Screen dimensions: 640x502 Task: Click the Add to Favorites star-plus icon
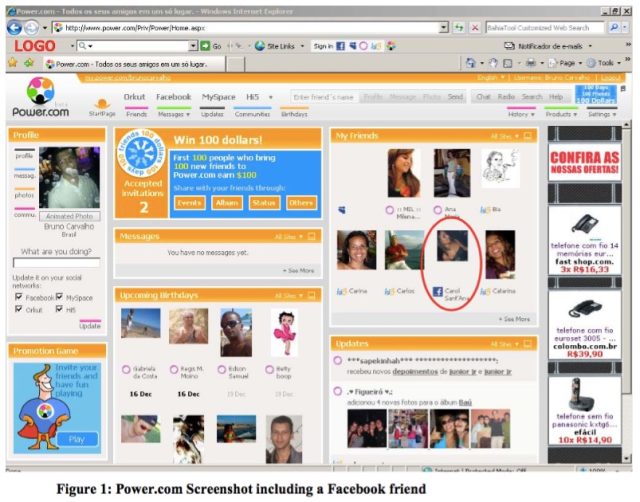[29, 62]
